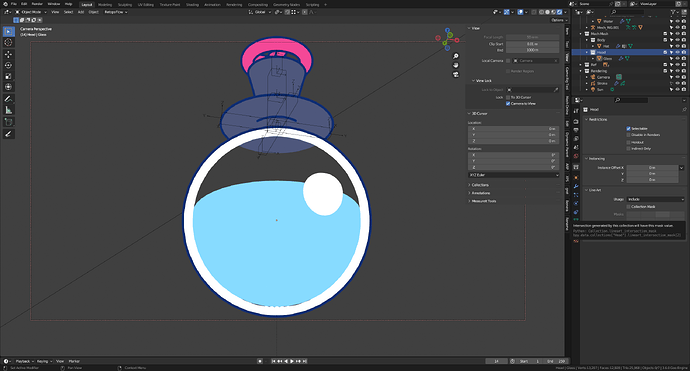
Task: Click the blue Z axis gizmo dot
Action: 448,31
